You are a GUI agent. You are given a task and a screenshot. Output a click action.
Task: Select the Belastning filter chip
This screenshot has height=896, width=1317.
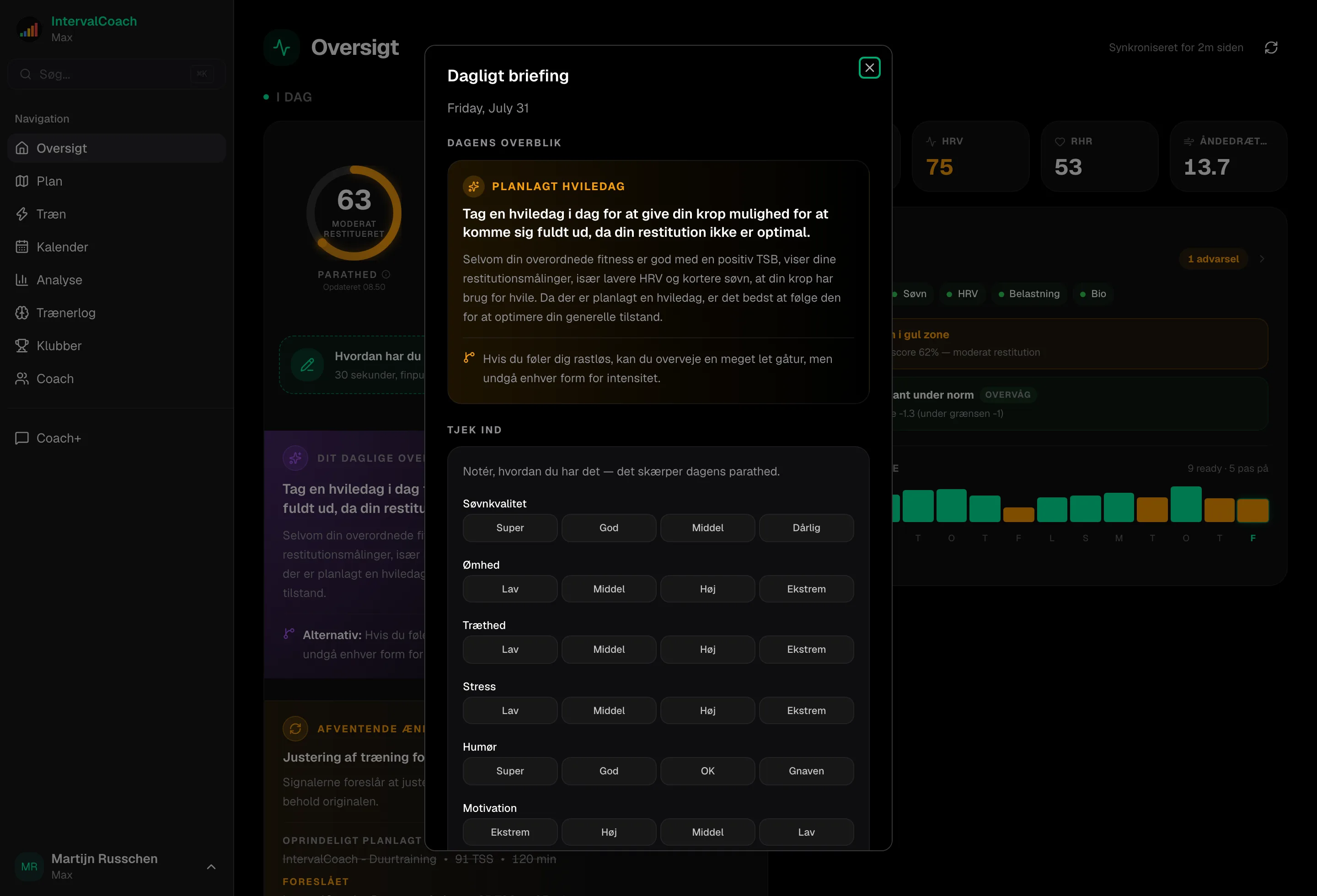pyautogui.click(x=1029, y=294)
